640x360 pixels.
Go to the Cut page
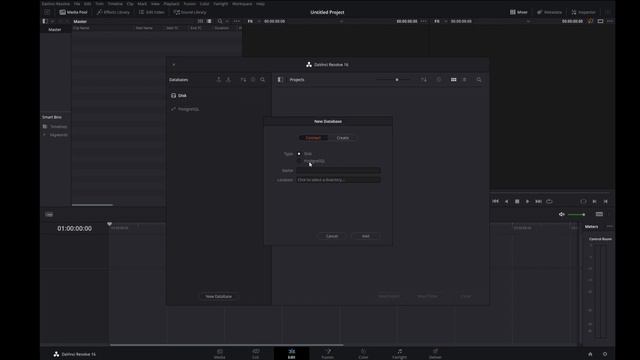(256, 354)
